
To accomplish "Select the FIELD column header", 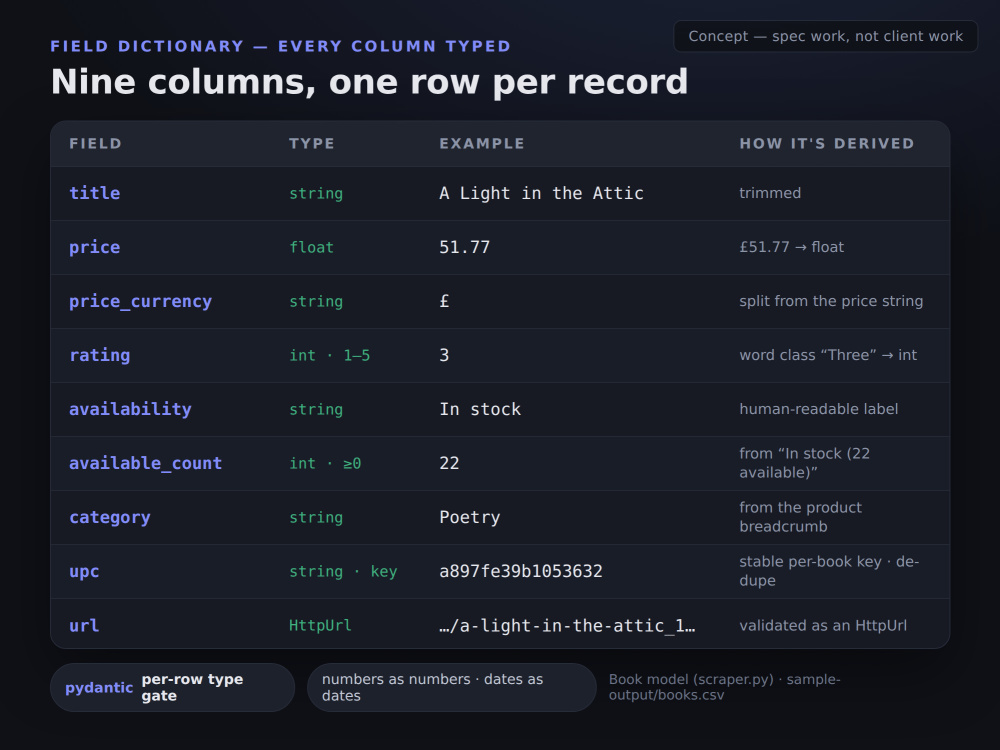I will coord(96,143).
